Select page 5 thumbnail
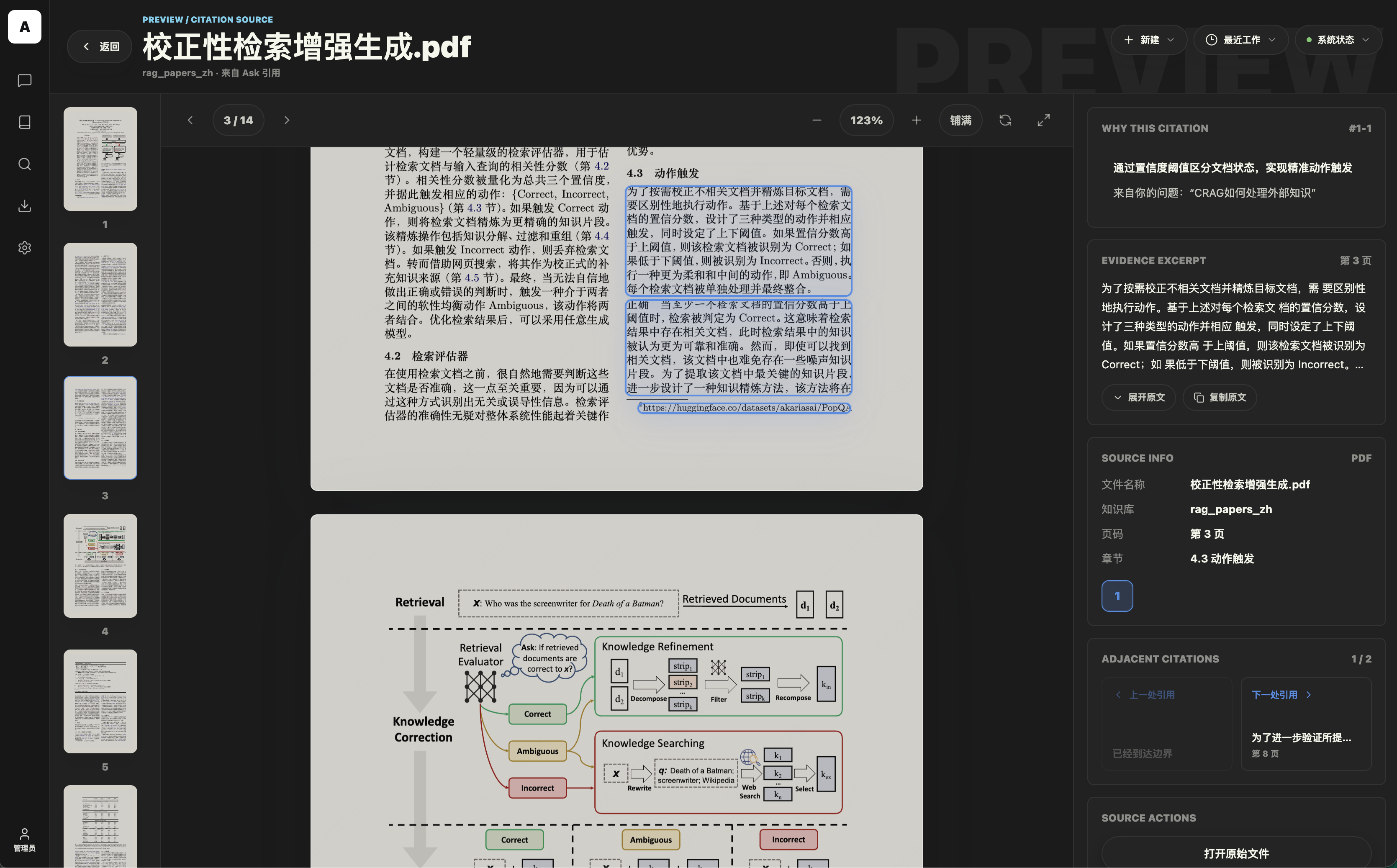 pos(100,701)
